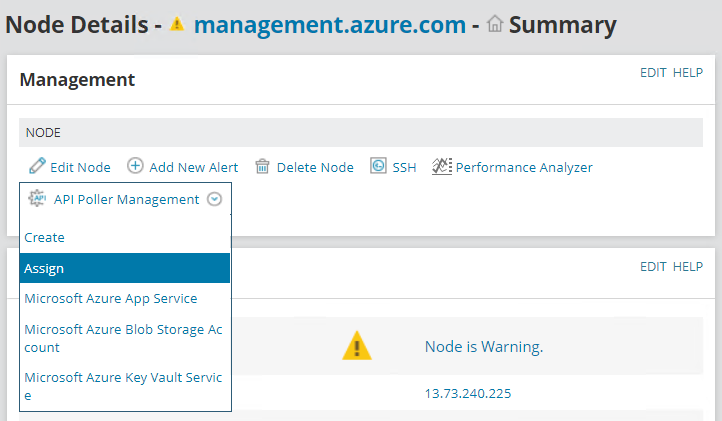Click EDIT in the Management panel
The image size is (722, 421).
(653, 73)
